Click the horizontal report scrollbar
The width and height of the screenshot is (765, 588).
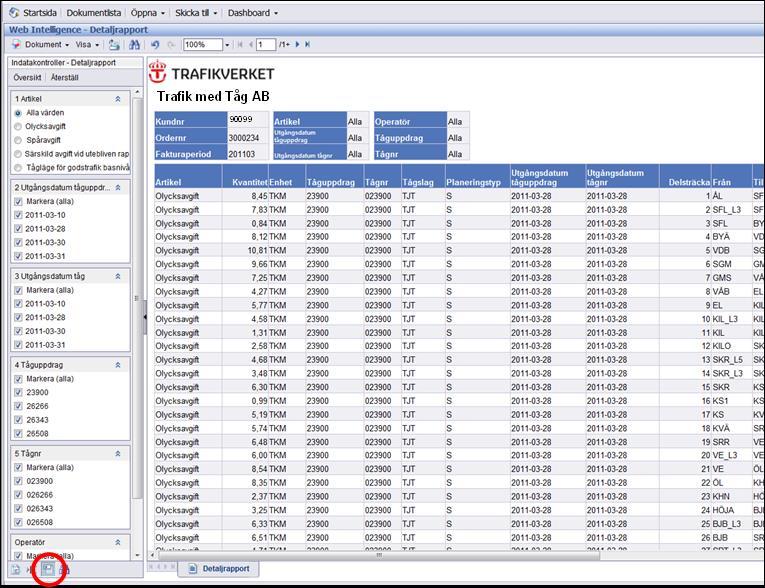tap(379, 555)
